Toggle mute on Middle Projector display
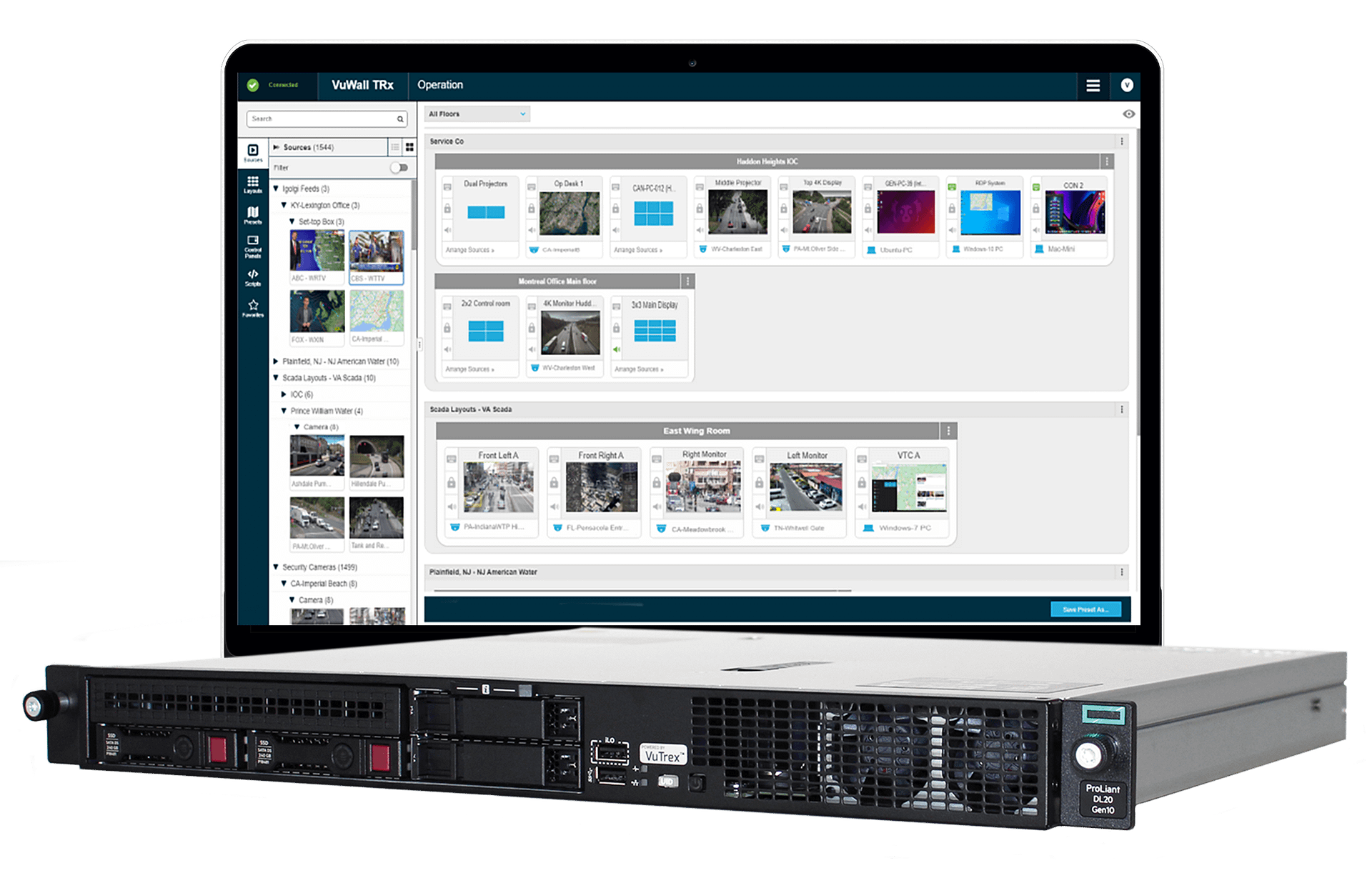This screenshot has width=1372, height=878. point(700,230)
